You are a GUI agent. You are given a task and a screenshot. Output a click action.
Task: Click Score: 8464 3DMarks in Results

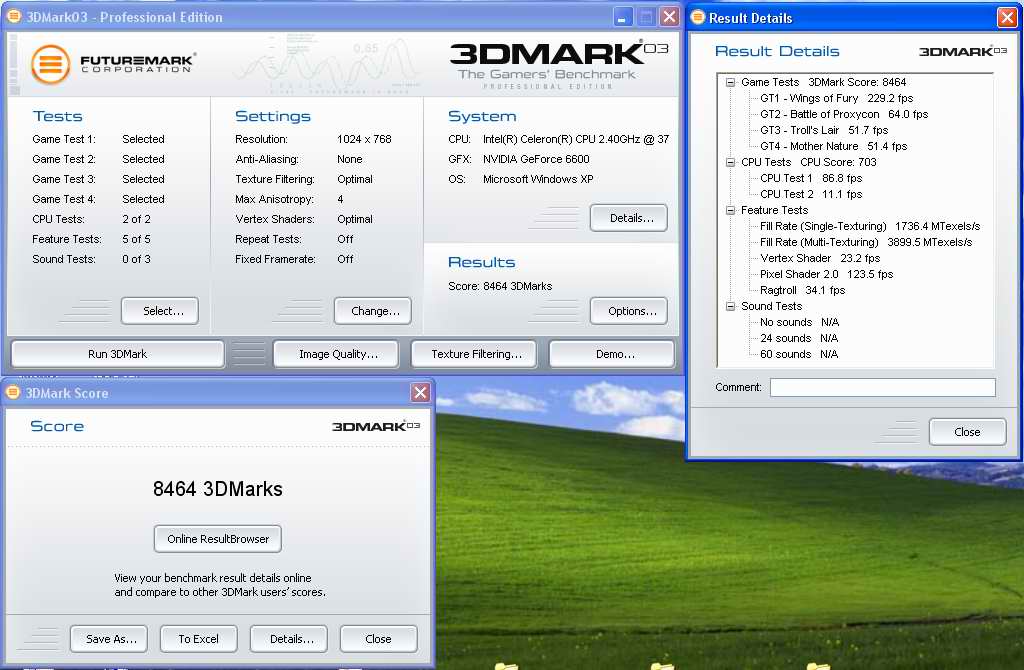500,286
